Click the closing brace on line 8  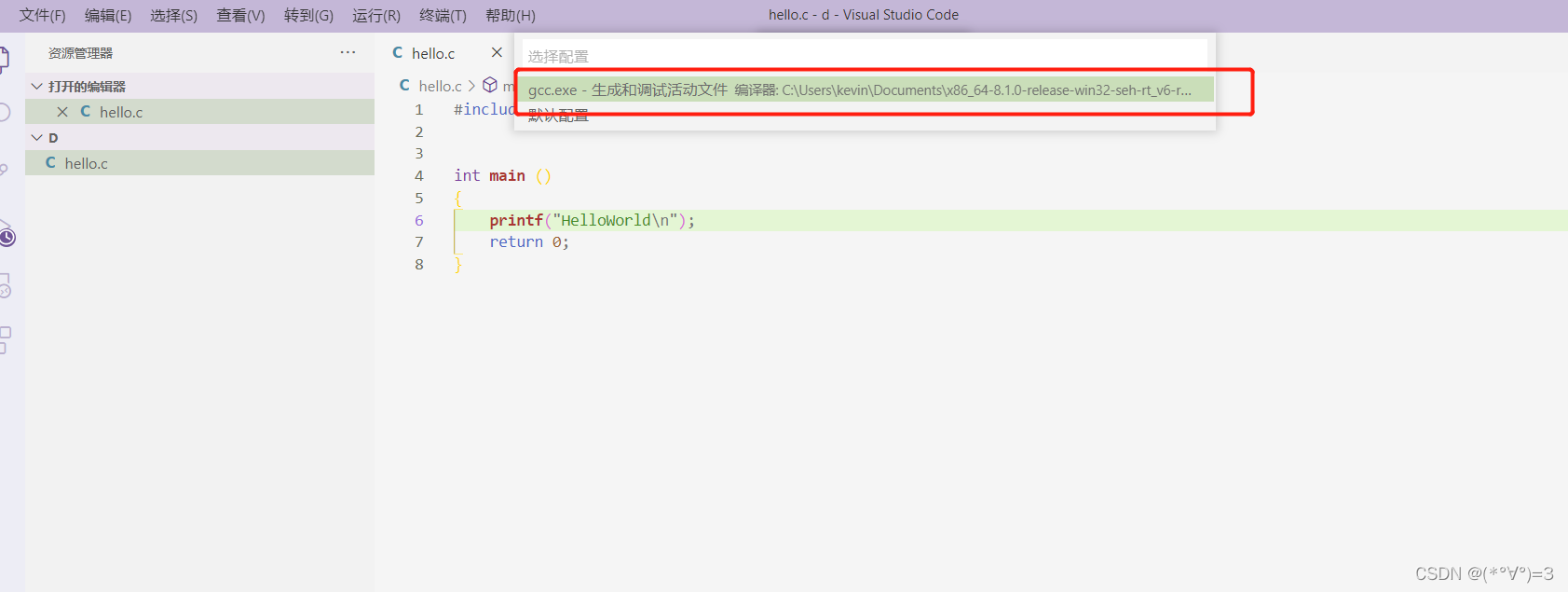tap(457, 265)
